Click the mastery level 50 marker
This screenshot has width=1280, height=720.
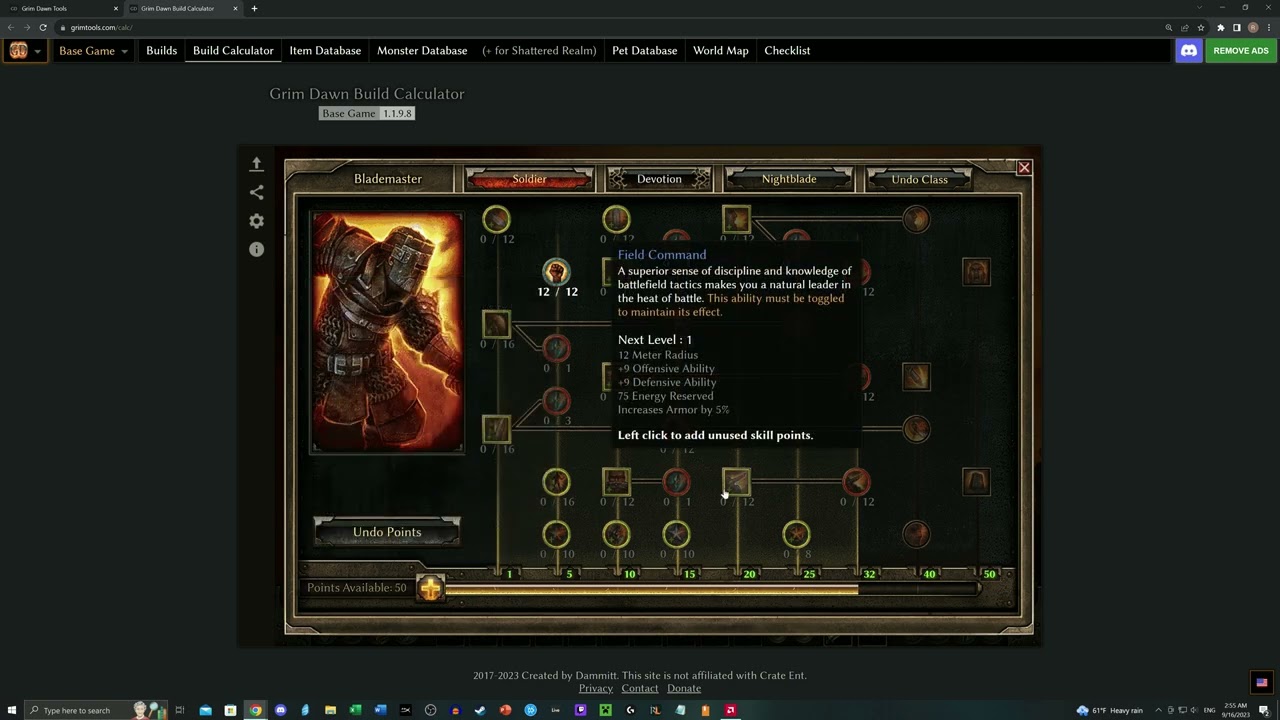click(x=989, y=574)
